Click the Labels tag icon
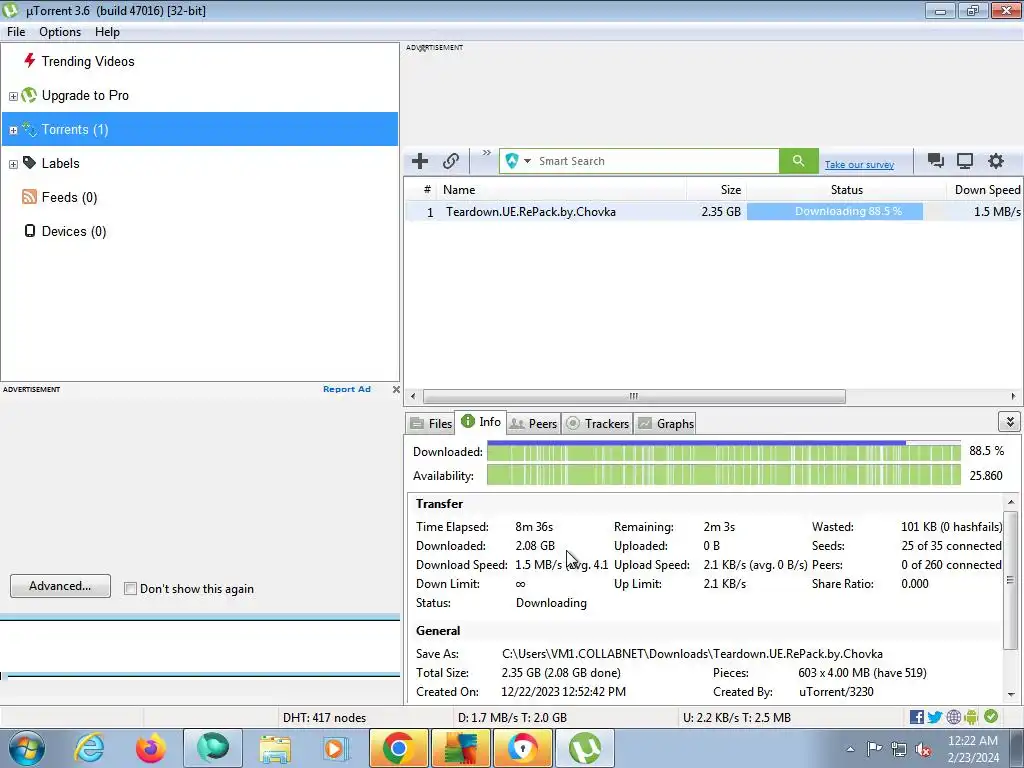This screenshot has width=1024, height=768. (x=29, y=163)
